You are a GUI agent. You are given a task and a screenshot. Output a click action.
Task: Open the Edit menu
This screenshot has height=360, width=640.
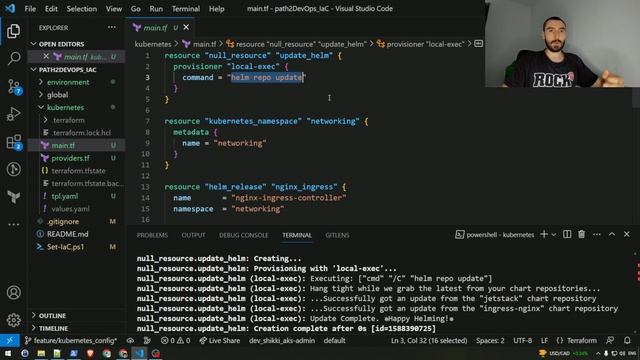[51, 9]
